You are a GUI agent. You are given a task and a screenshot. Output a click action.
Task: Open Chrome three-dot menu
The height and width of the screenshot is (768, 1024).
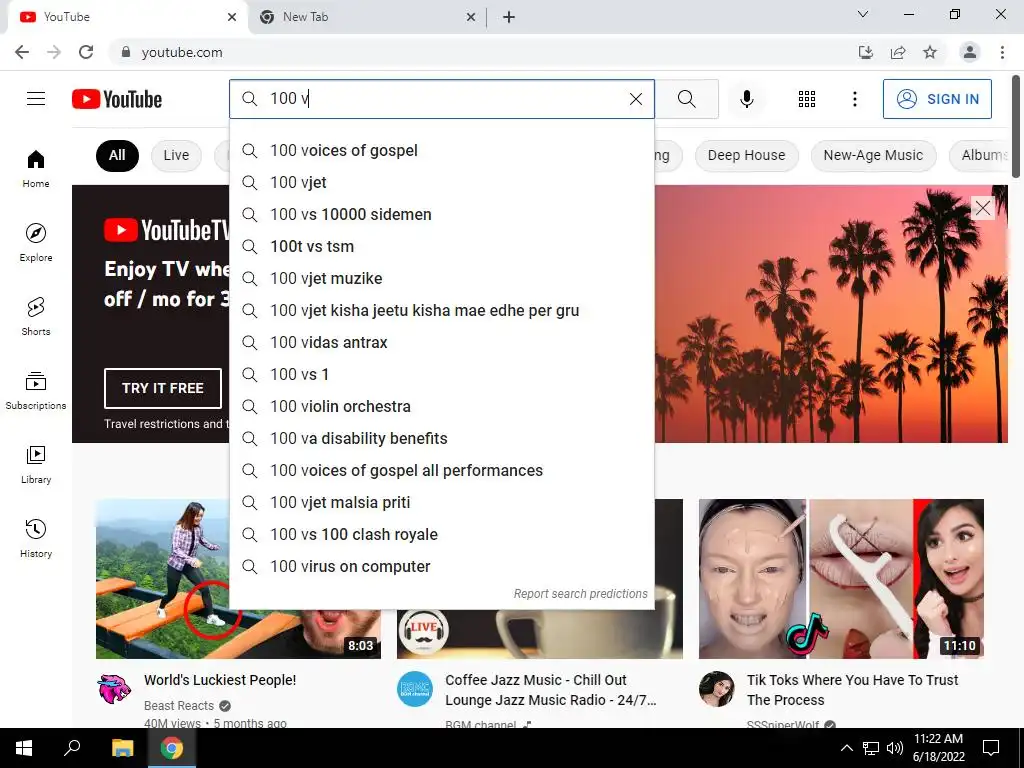(x=1002, y=52)
